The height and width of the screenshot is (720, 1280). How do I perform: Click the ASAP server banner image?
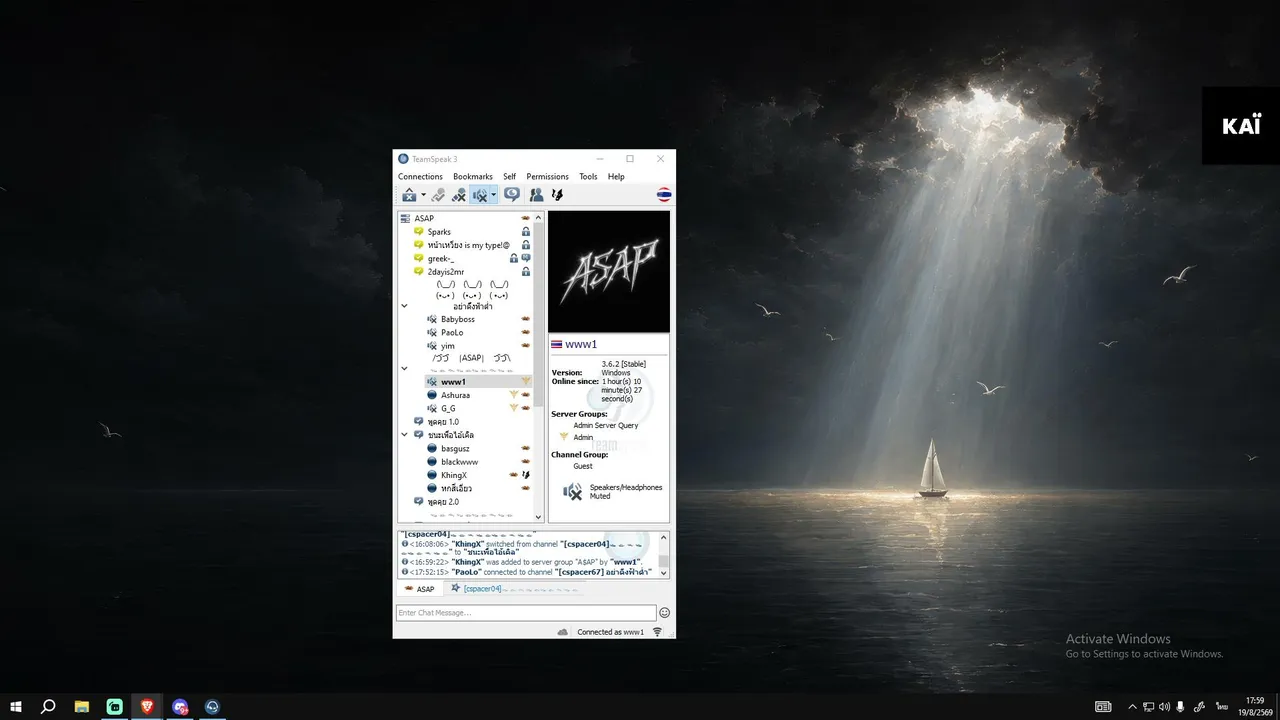[x=609, y=271]
